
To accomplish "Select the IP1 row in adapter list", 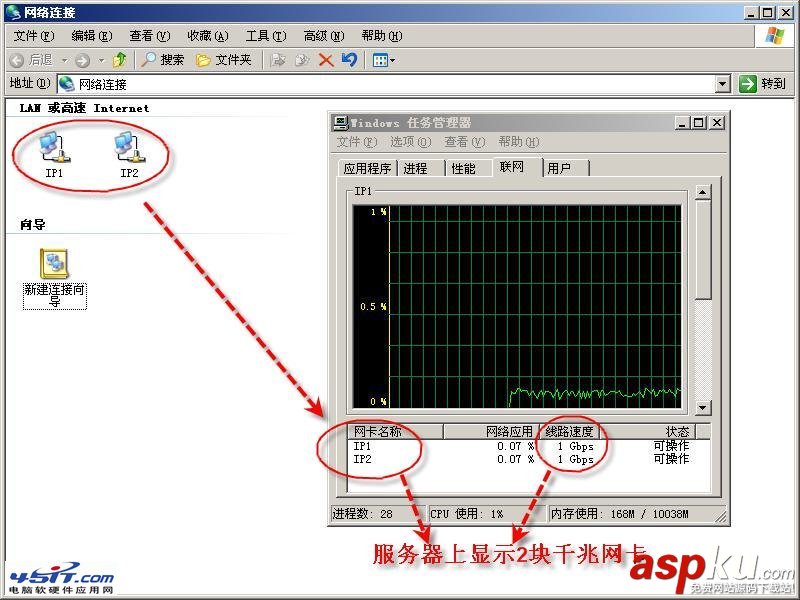I will click(528, 446).
